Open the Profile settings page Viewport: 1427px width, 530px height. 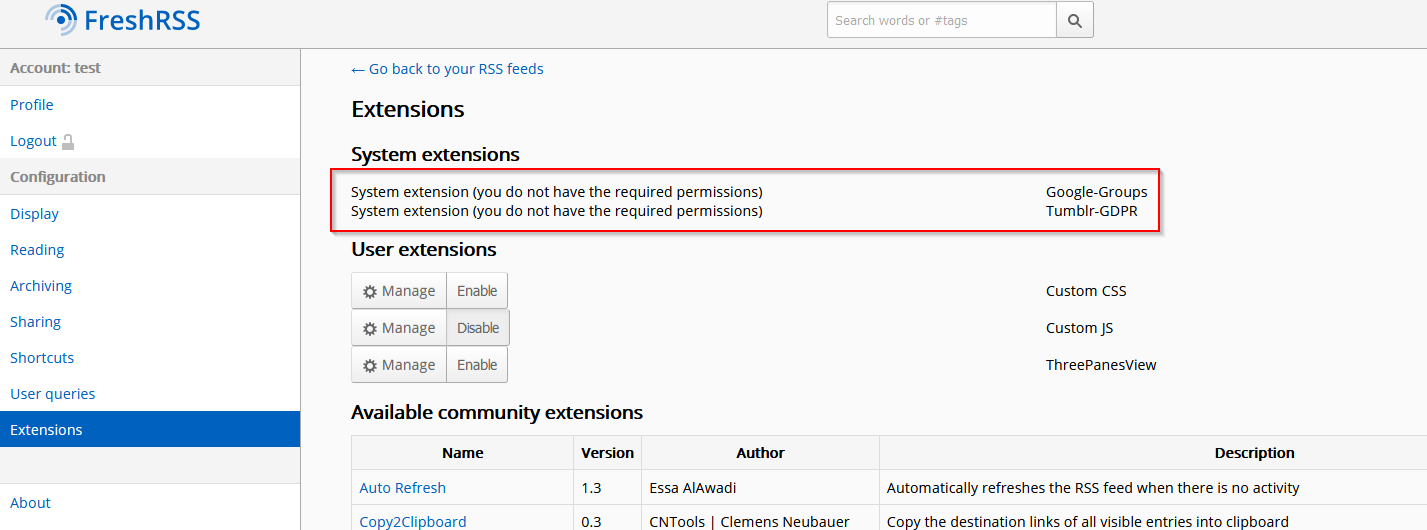point(32,105)
